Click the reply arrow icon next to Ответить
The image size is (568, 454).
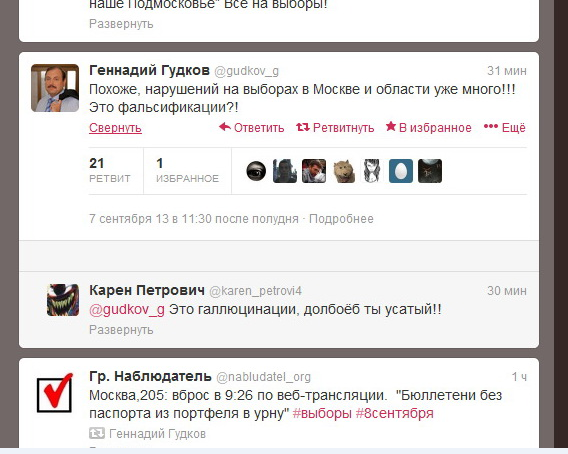225,127
